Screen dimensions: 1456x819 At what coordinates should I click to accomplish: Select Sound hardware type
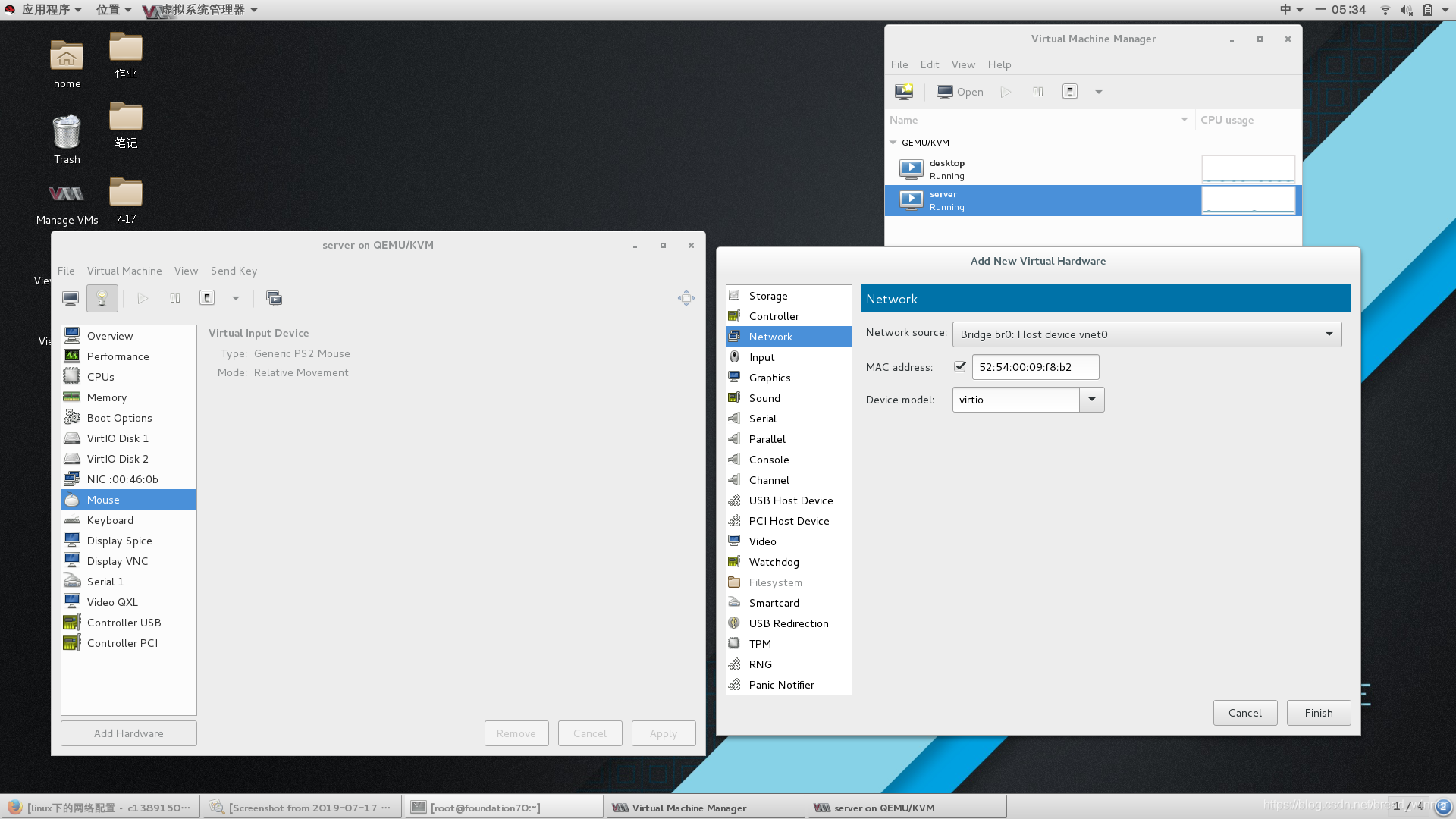click(x=789, y=398)
